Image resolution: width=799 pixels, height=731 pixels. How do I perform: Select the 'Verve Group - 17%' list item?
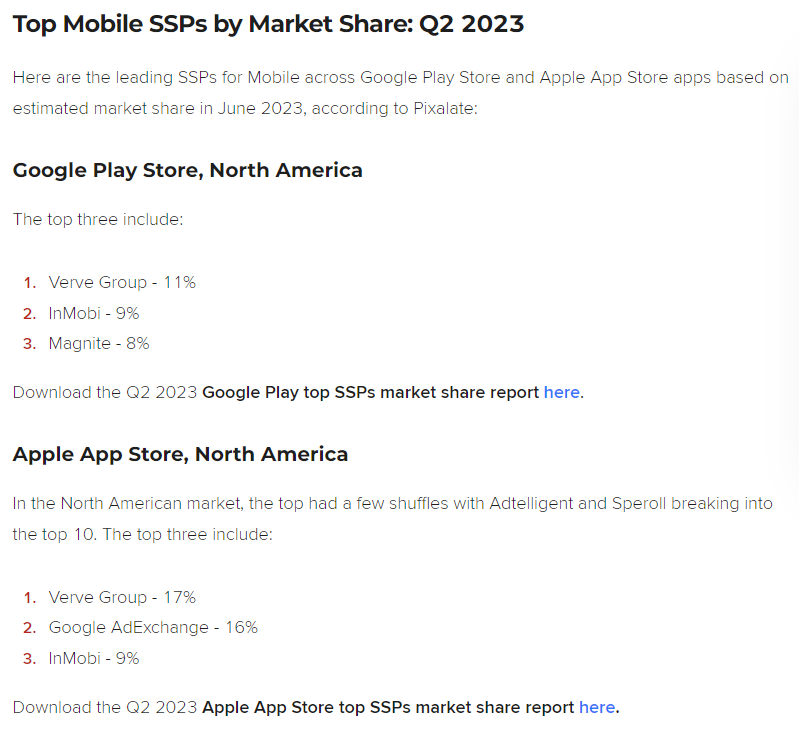coord(122,597)
